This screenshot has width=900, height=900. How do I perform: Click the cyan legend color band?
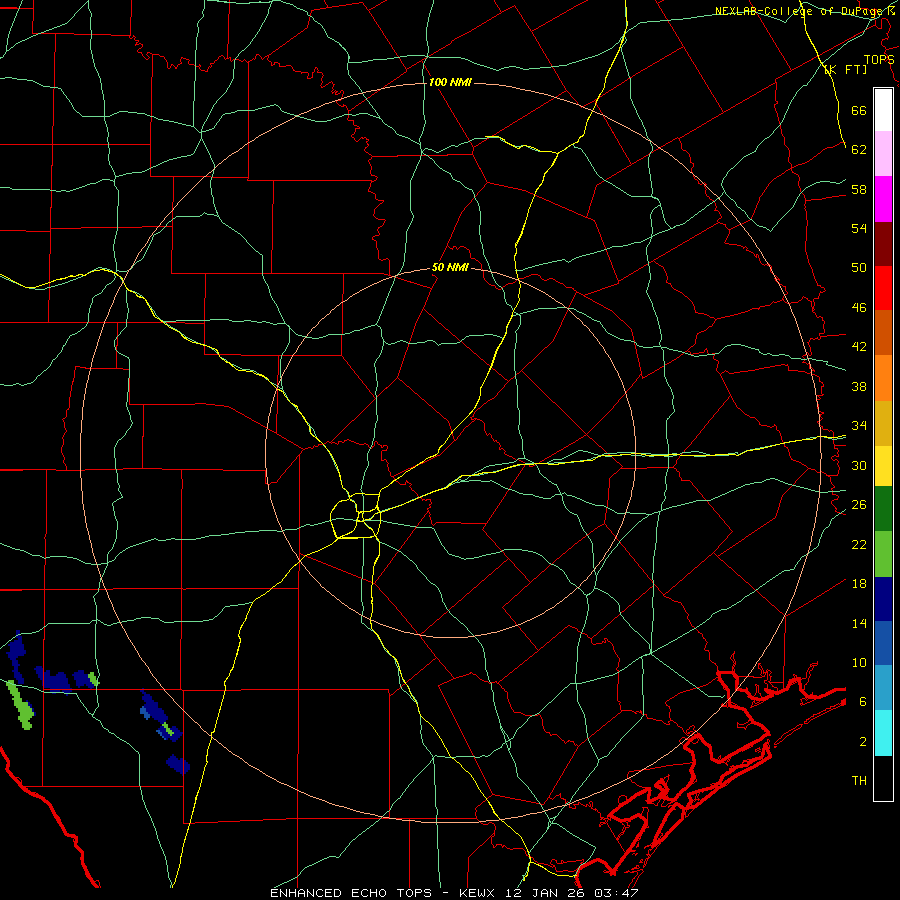point(883,733)
